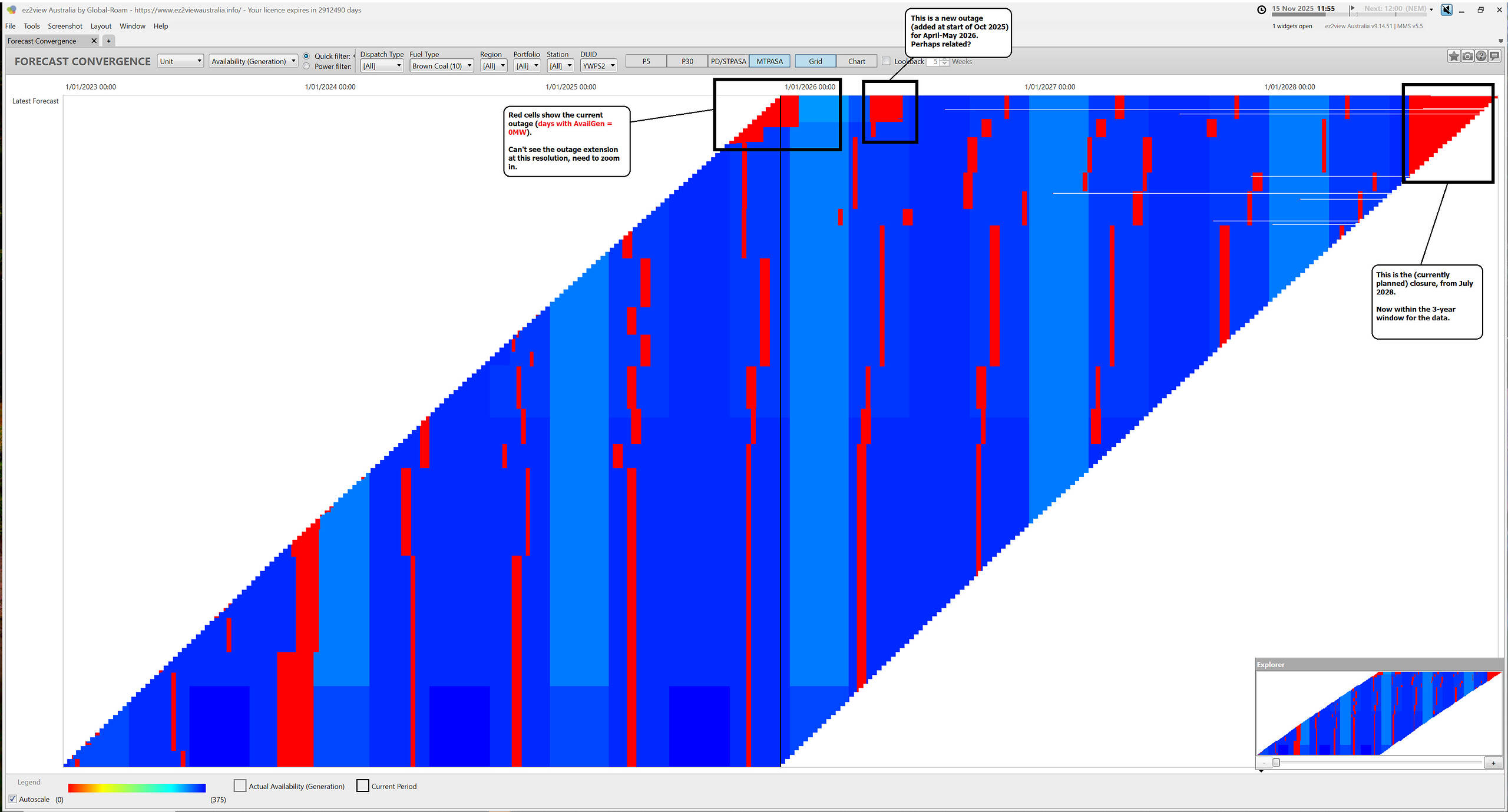Open the question mark help icon

pos(1481,56)
